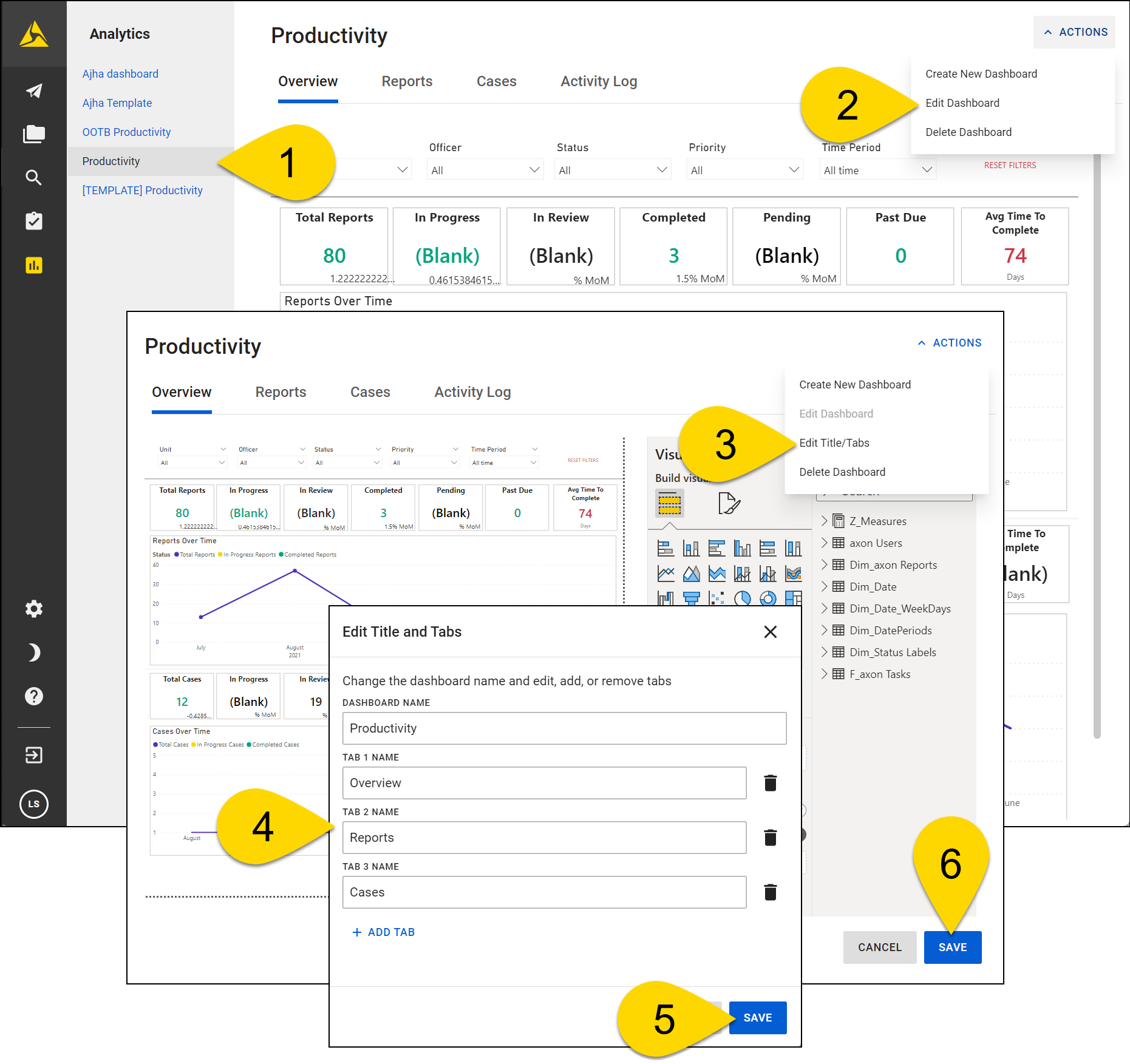Switch to the Activity Log tab
Image resolution: width=1130 pixels, height=1064 pixels.
coord(598,81)
